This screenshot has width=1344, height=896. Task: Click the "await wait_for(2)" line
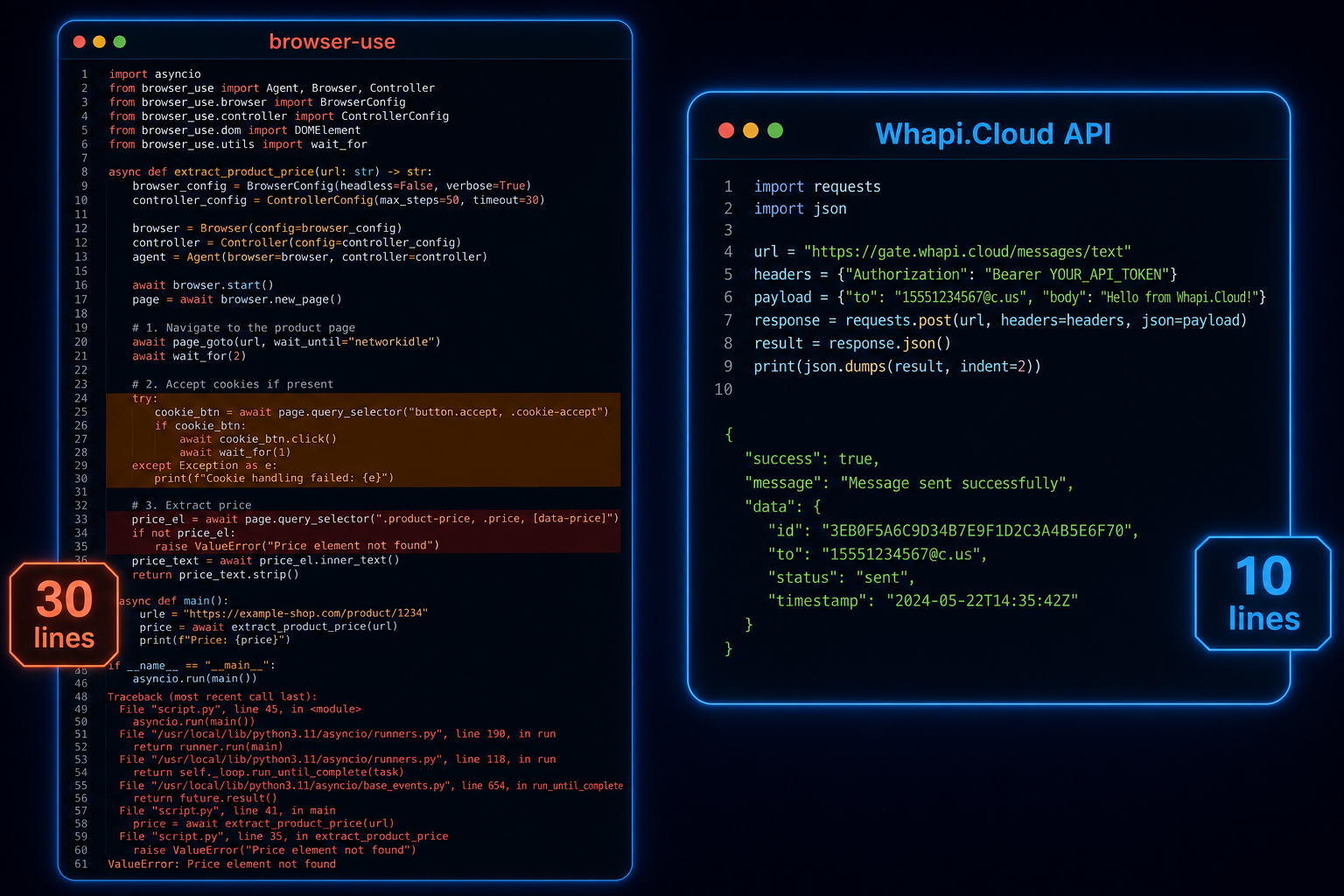pos(189,356)
